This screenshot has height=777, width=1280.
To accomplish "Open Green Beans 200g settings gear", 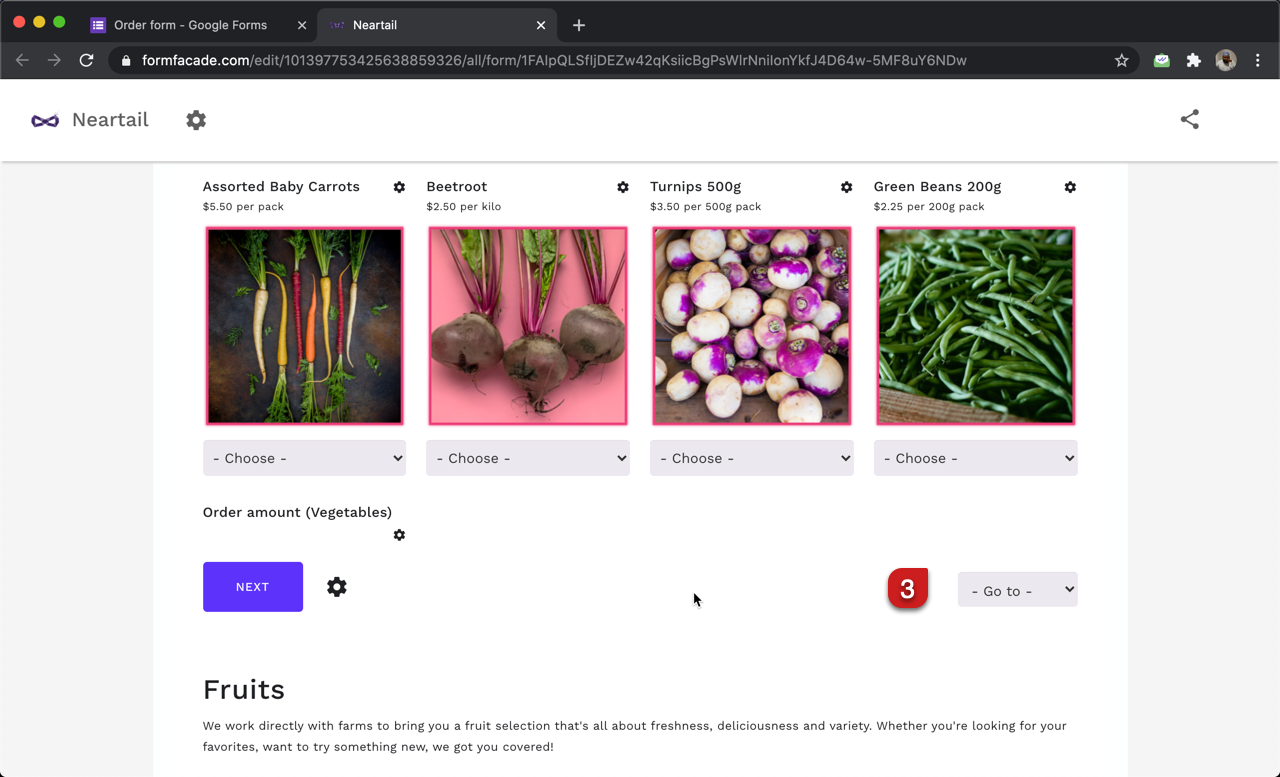I will click(1070, 187).
